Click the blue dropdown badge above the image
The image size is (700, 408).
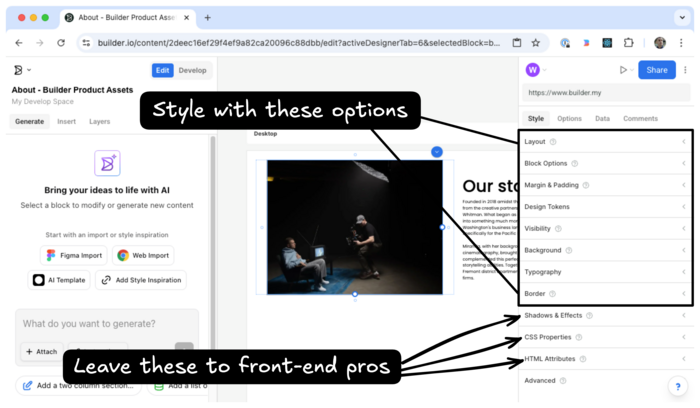tap(437, 152)
